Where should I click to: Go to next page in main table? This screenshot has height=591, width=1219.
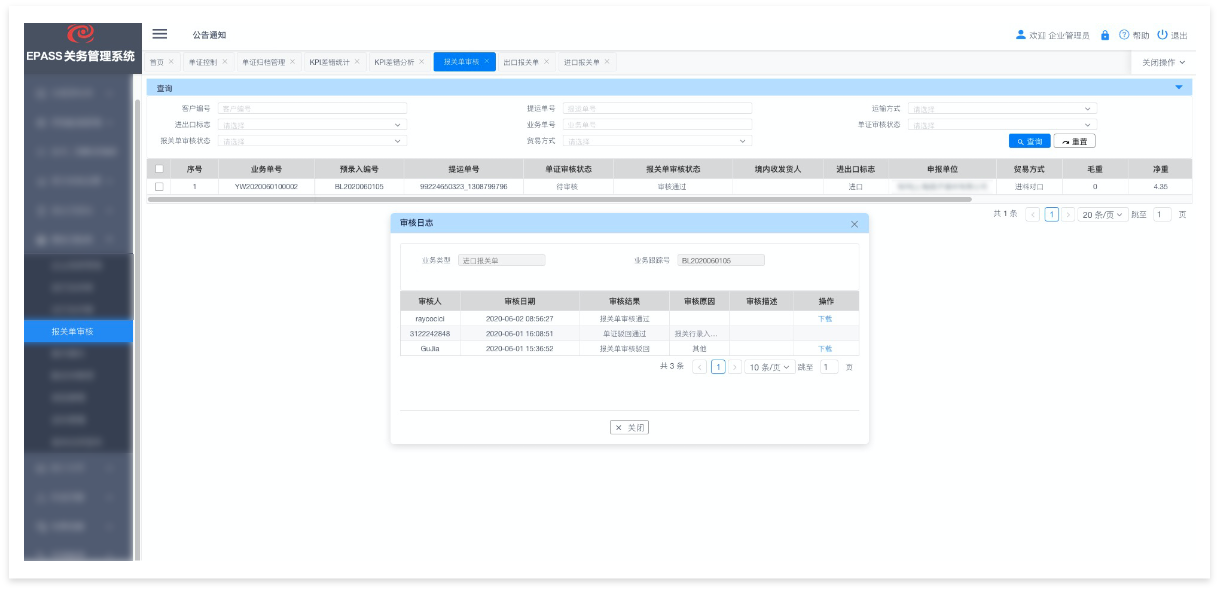(1068, 214)
